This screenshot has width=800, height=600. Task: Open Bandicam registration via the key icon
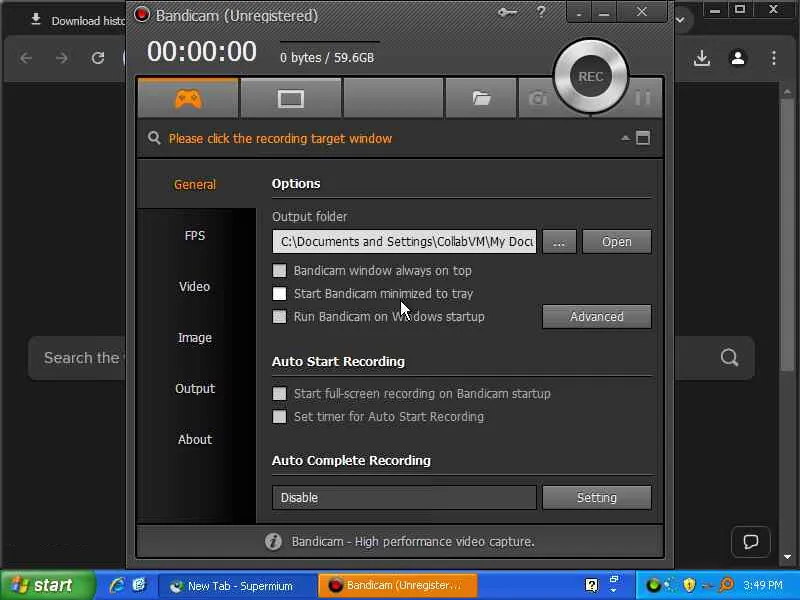coord(508,12)
